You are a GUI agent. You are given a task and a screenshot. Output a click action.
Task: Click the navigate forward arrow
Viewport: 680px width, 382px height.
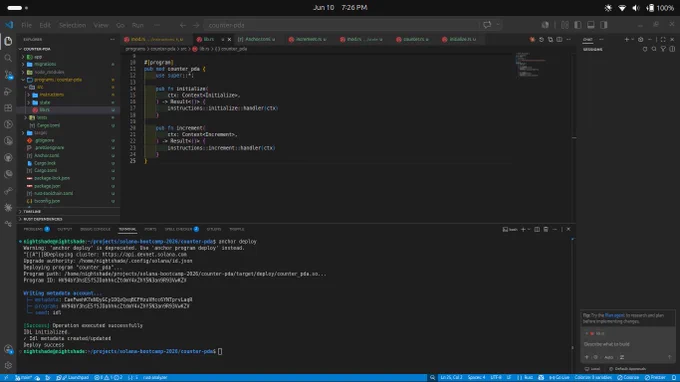(196, 25)
